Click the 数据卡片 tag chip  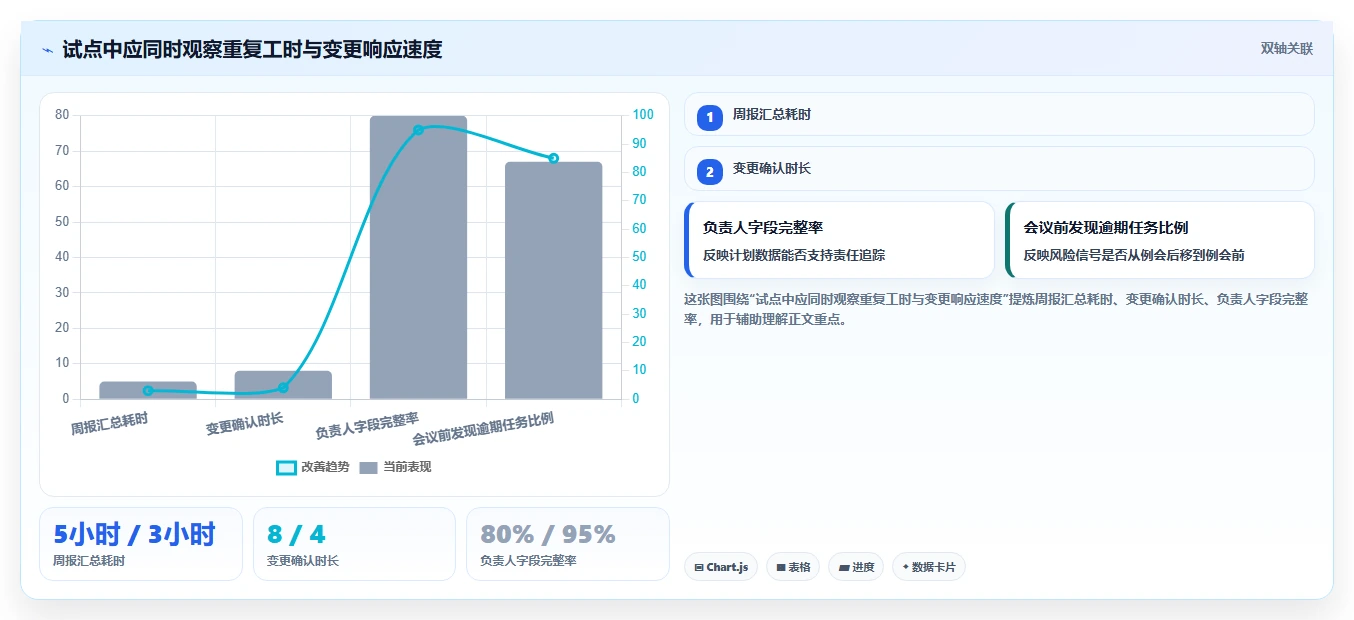pyautogui.click(x=929, y=567)
